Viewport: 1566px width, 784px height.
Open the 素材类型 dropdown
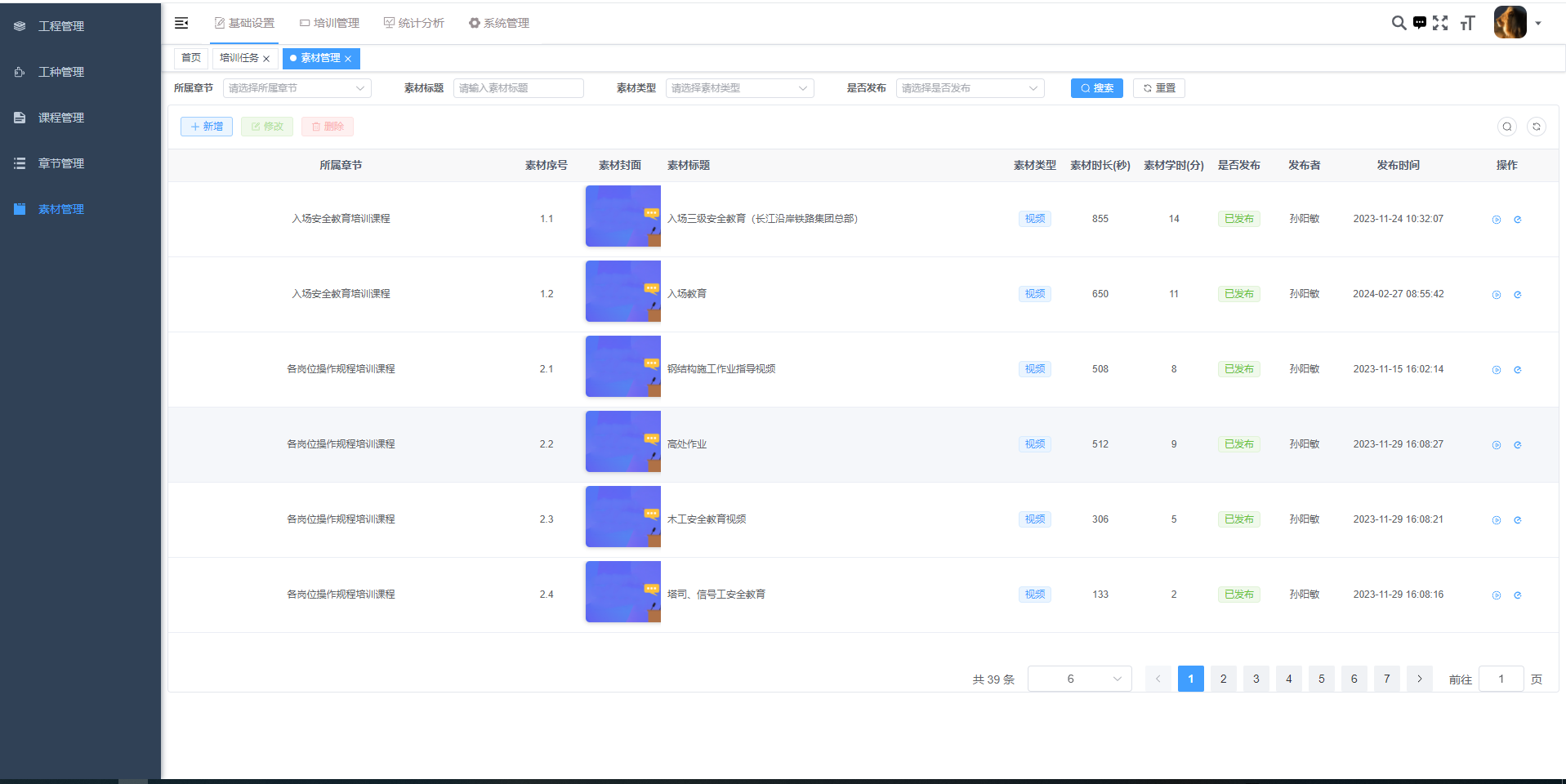click(x=739, y=88)
